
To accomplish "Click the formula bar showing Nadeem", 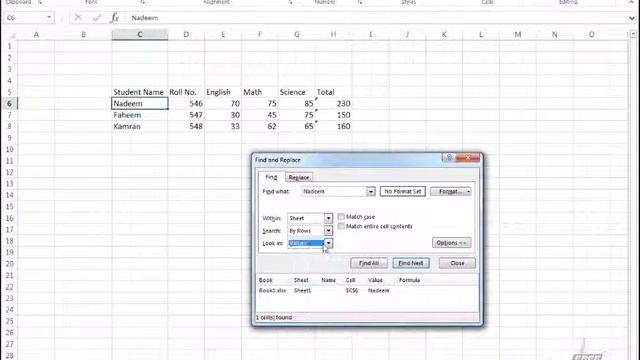I will pyautogui.click(x=378, y=18).
